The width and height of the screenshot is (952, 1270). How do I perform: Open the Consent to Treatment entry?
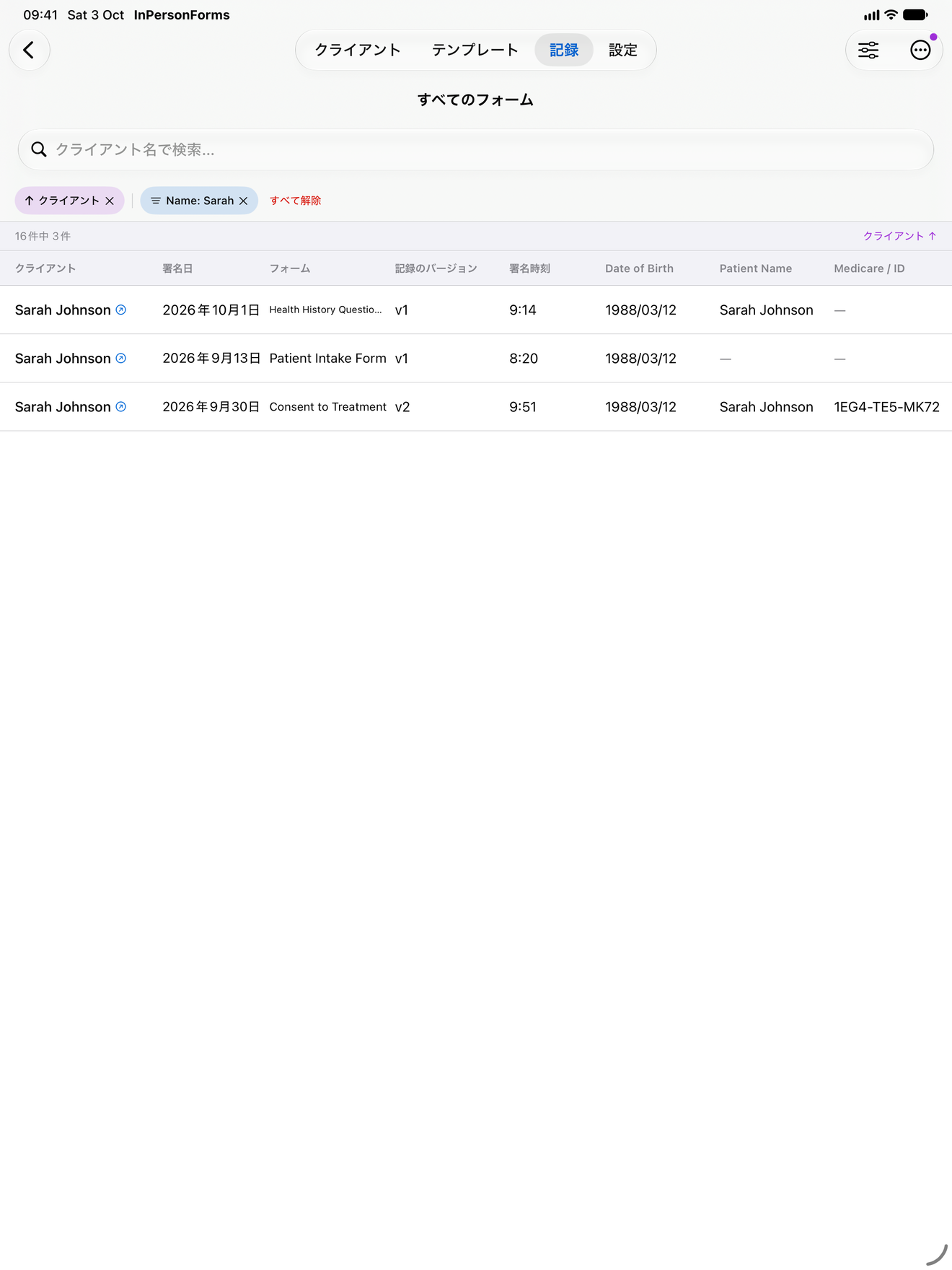328,406
